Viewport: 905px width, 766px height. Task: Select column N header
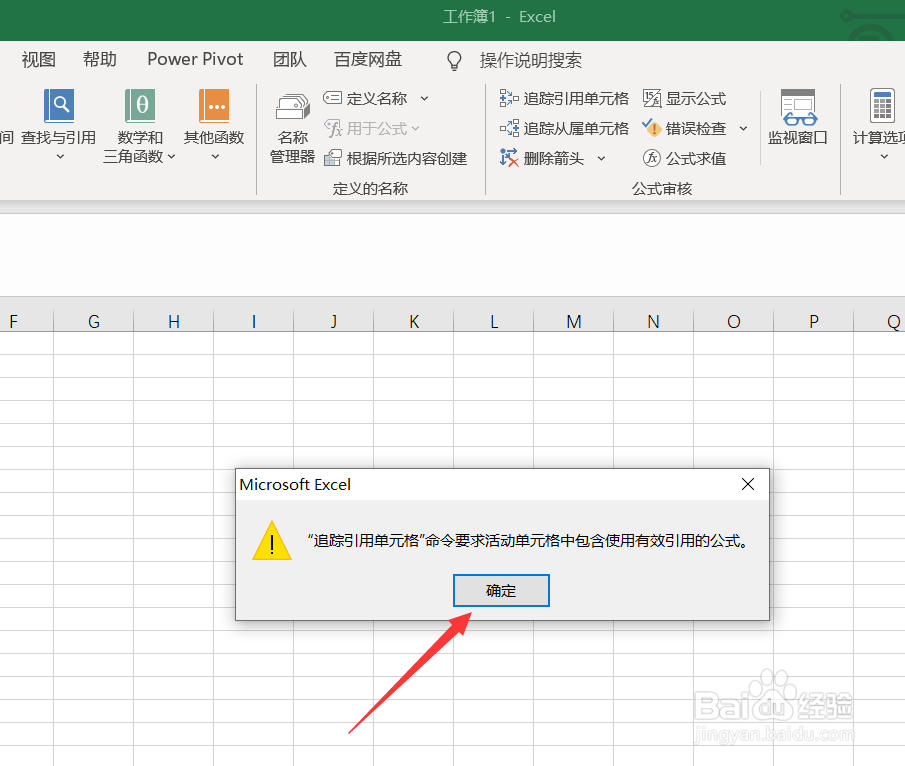click(653, 321)
